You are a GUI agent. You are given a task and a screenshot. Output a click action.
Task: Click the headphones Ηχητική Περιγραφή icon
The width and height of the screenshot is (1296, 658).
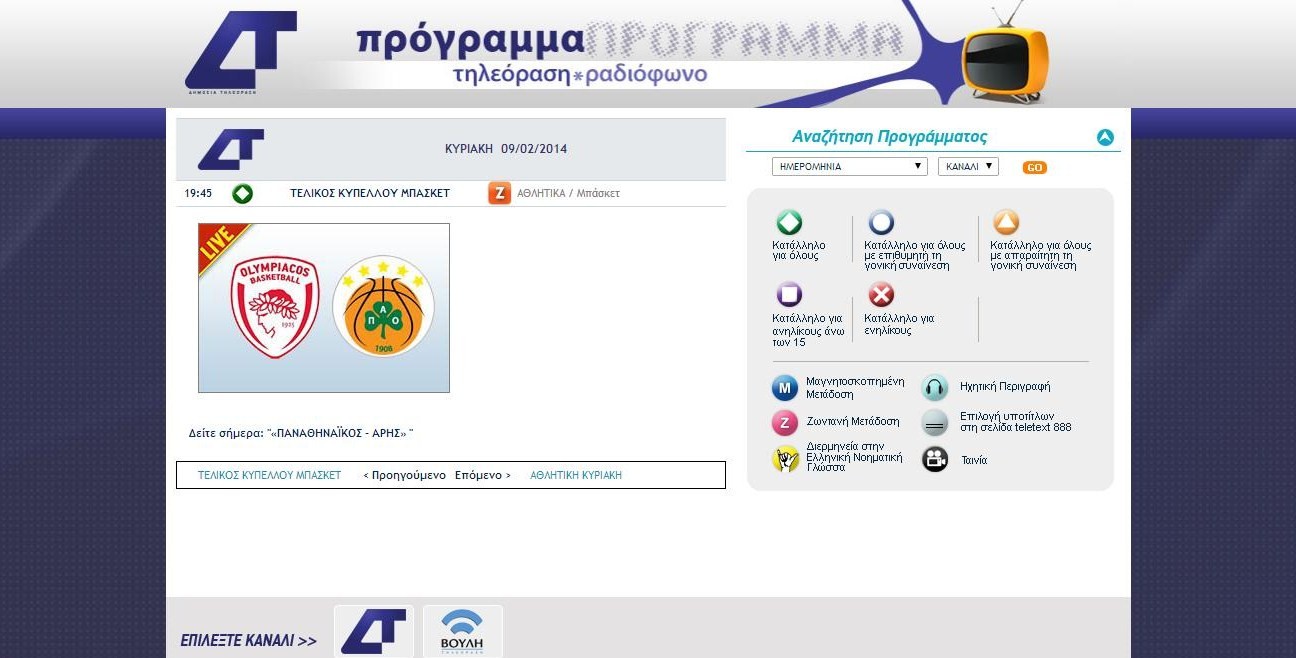coord(935,388)
